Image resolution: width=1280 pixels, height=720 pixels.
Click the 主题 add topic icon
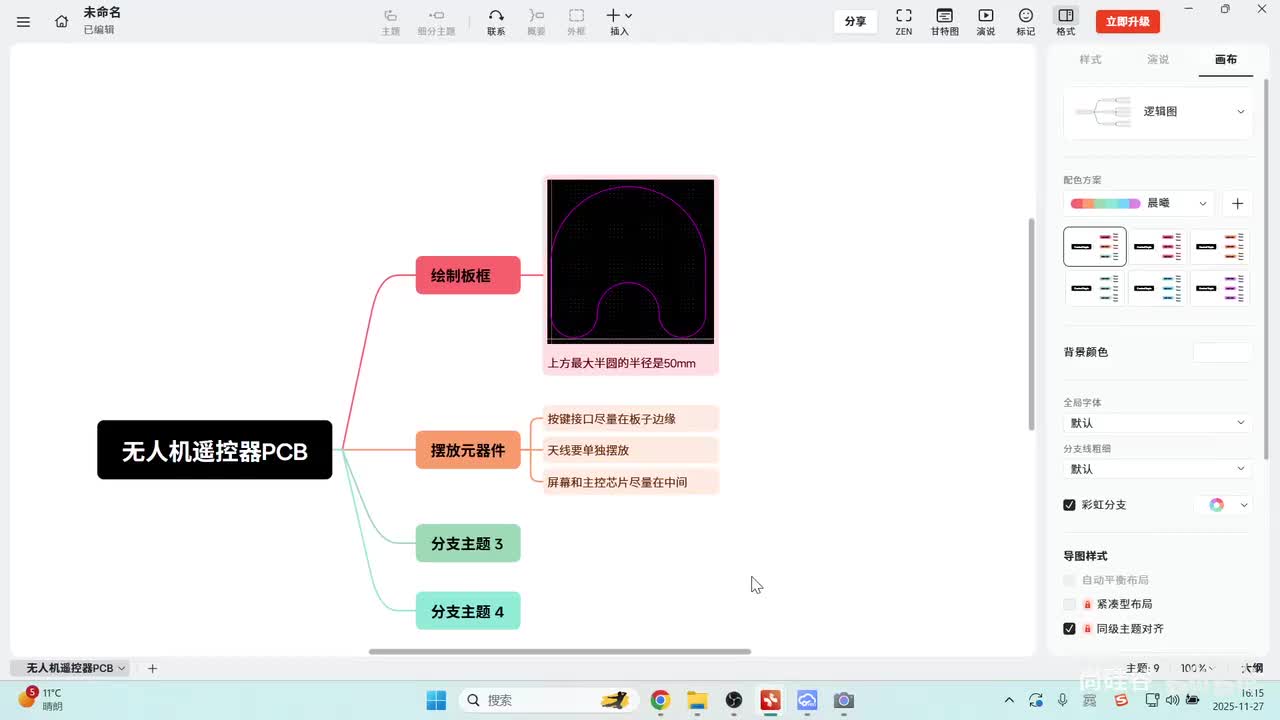[391, 21]
